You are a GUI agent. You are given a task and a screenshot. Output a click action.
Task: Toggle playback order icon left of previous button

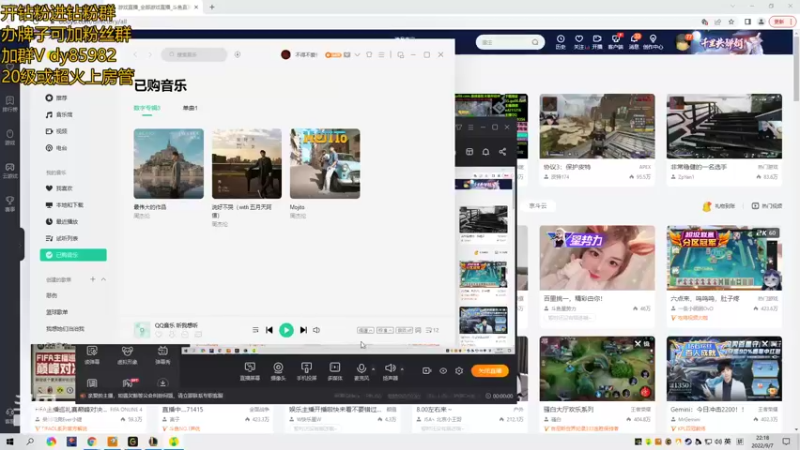pos(255,330)
